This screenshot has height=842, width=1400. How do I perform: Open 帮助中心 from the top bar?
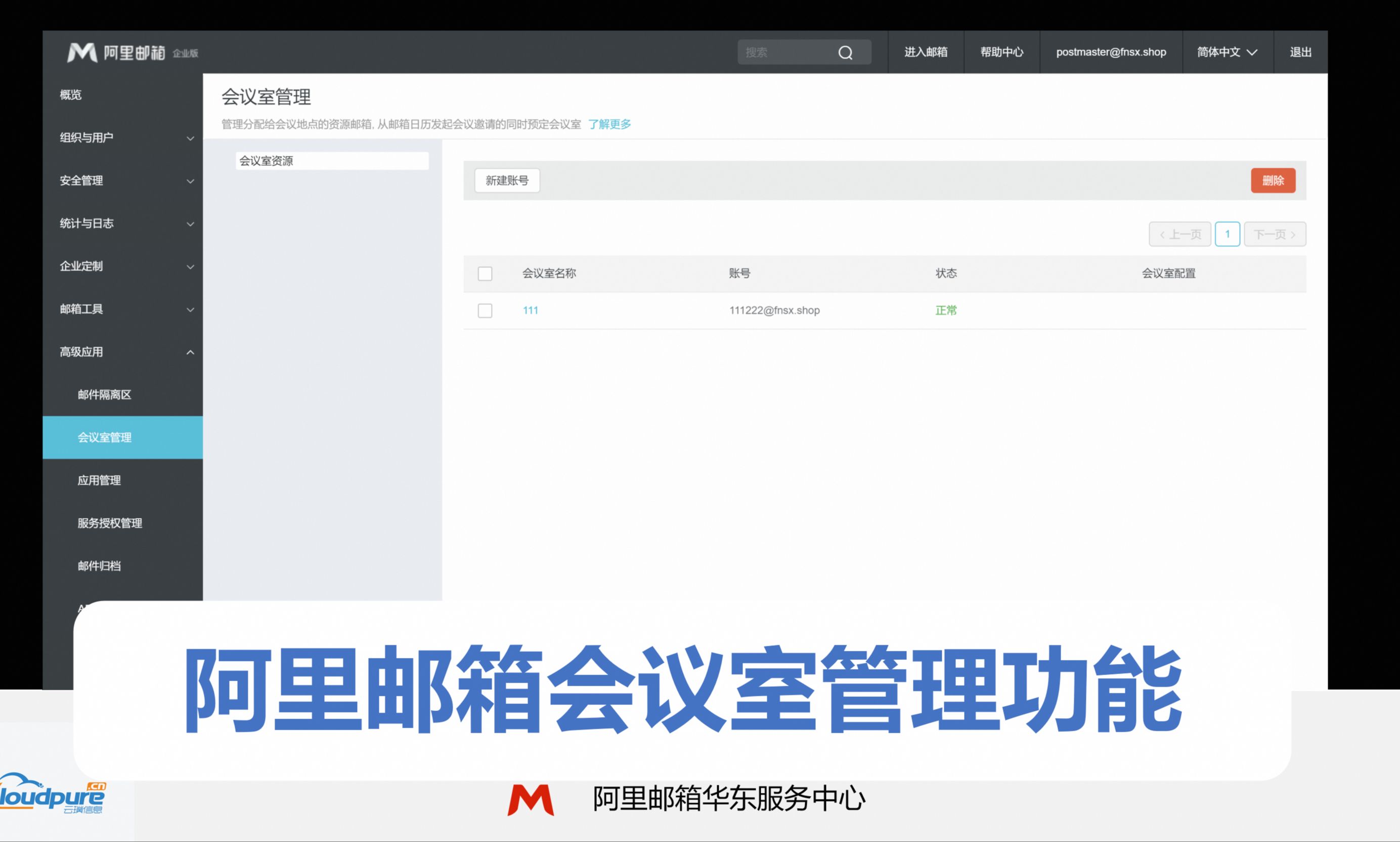(x=1001, y=52)
